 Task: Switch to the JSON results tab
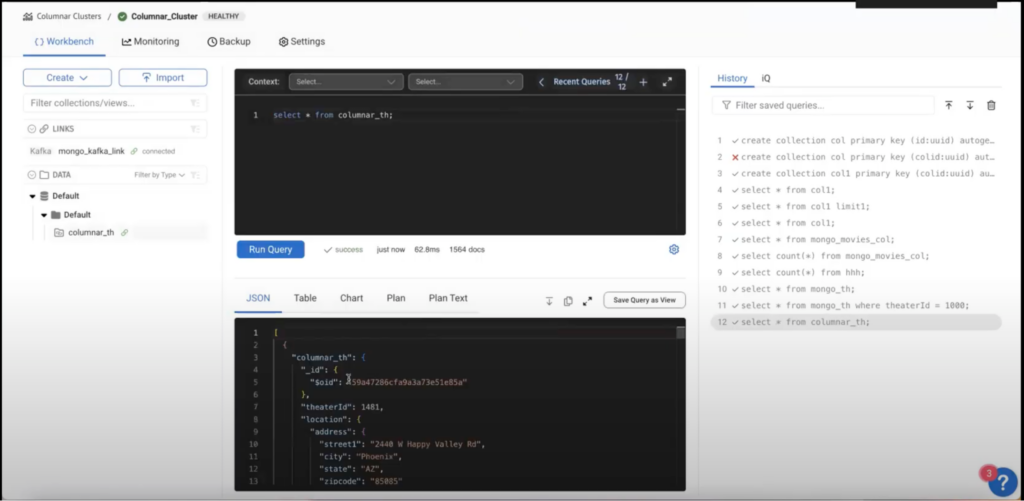tap(258, 298)
